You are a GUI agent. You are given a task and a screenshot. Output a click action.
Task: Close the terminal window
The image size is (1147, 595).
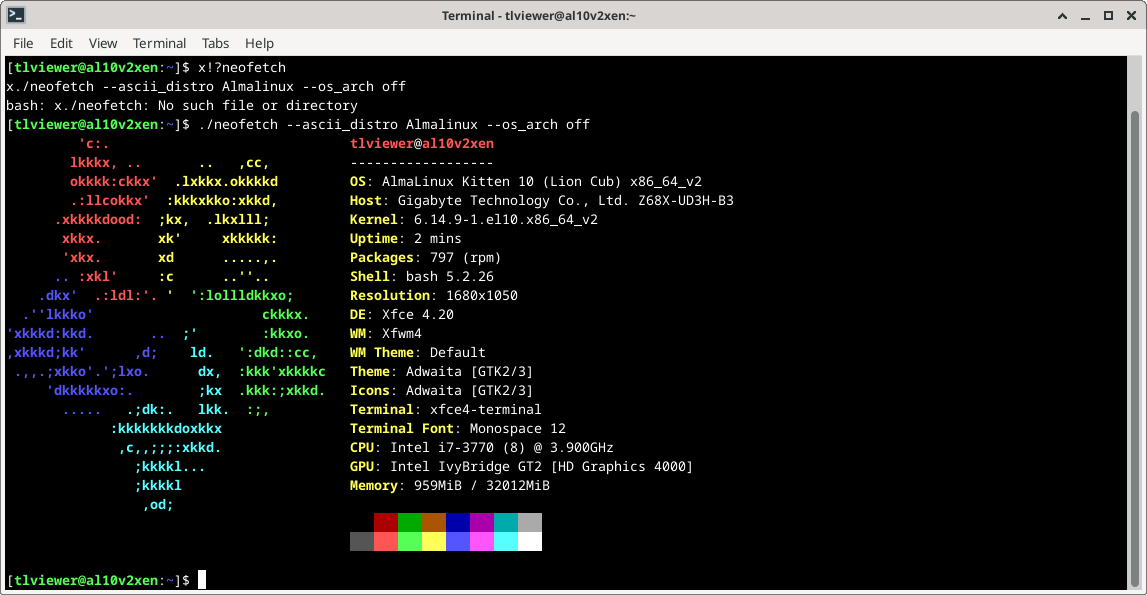1131,16
